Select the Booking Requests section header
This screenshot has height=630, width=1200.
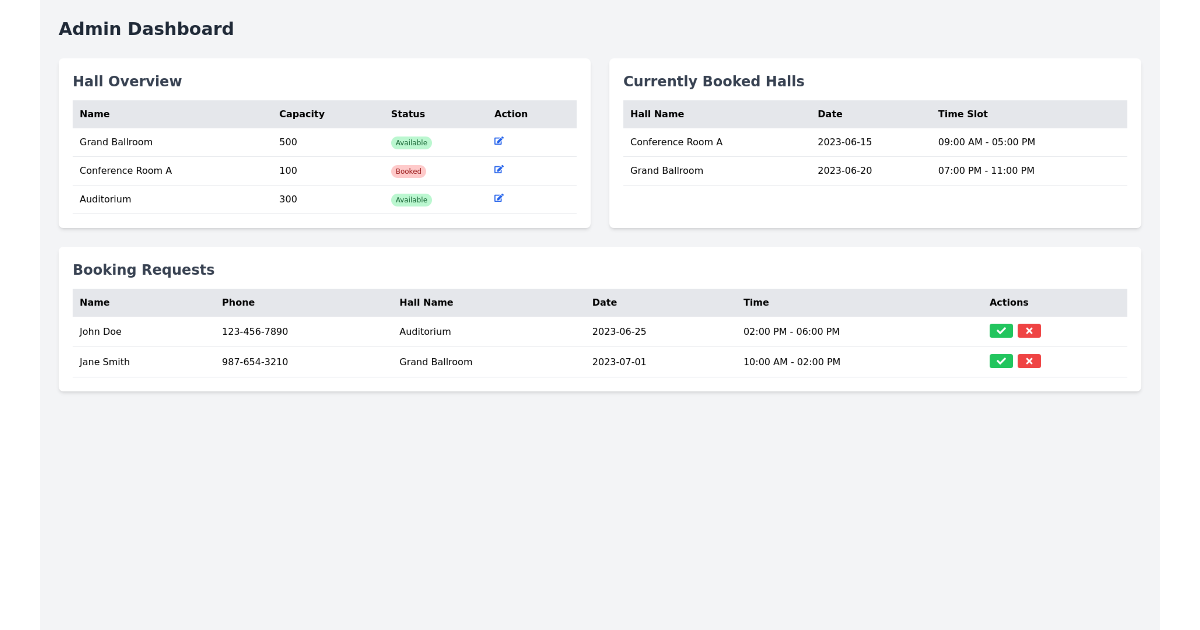143,270
